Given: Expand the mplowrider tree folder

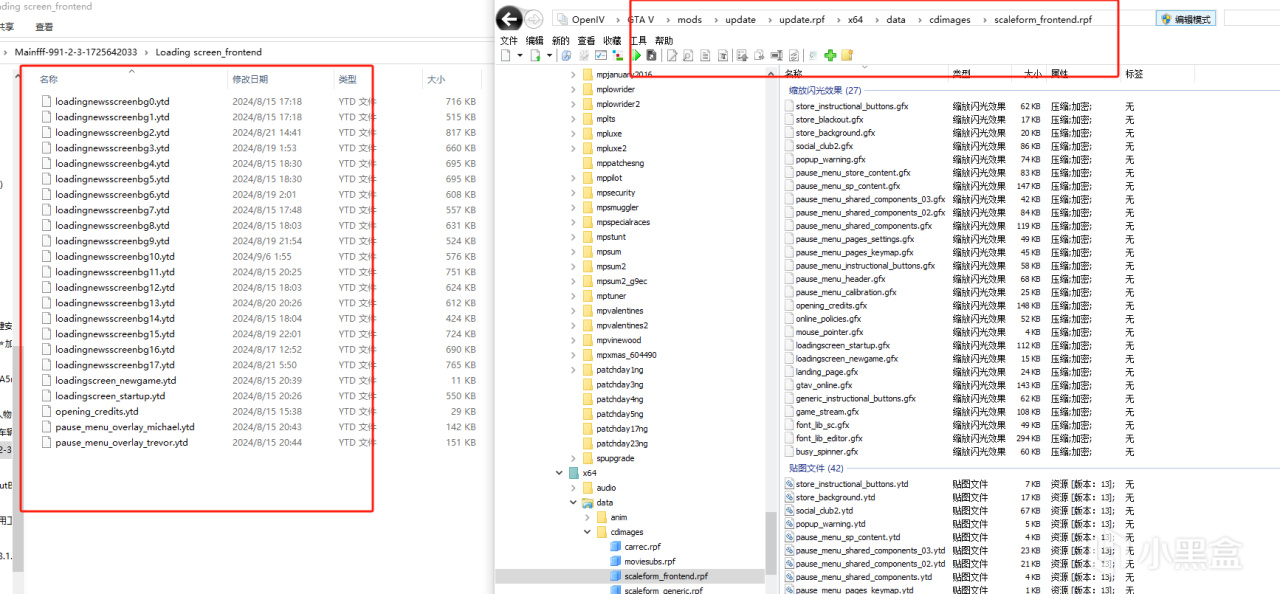Looking at the screenshot, I should [x=573, y=89].
